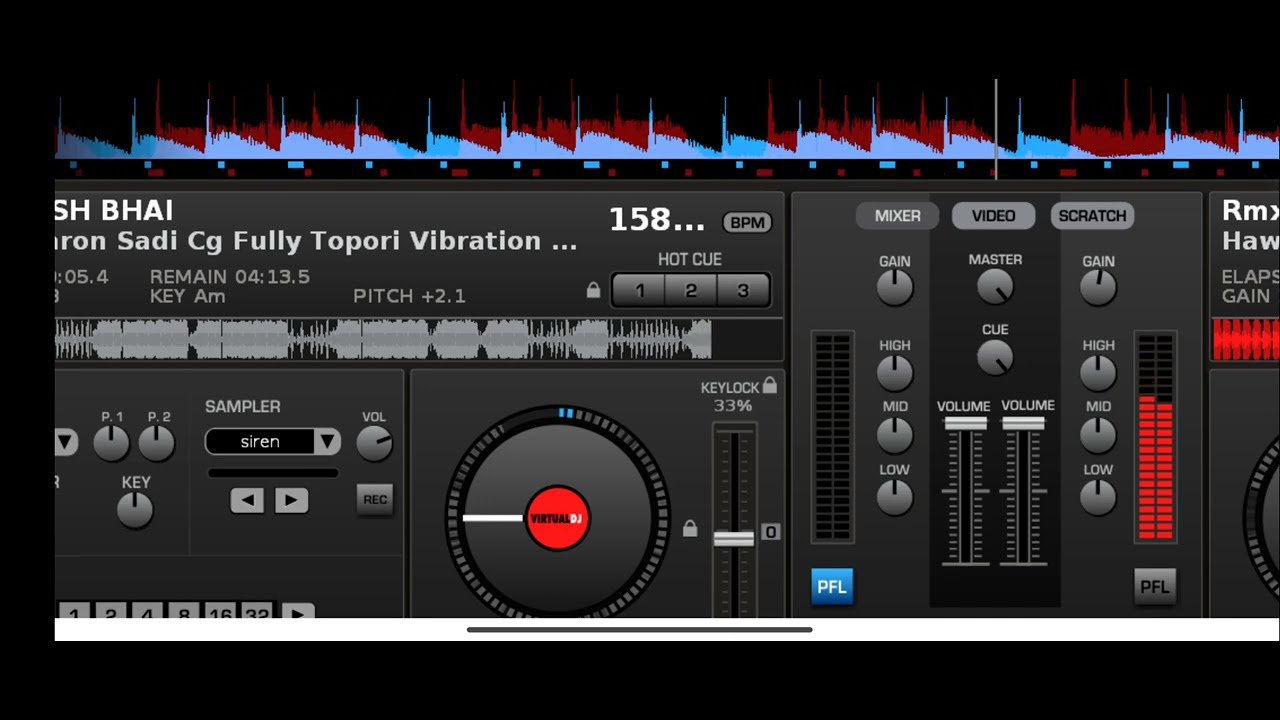Play the next sampler sample arrow
Image resolution: width=1280 pixels, height=720 pixels.
291,500
